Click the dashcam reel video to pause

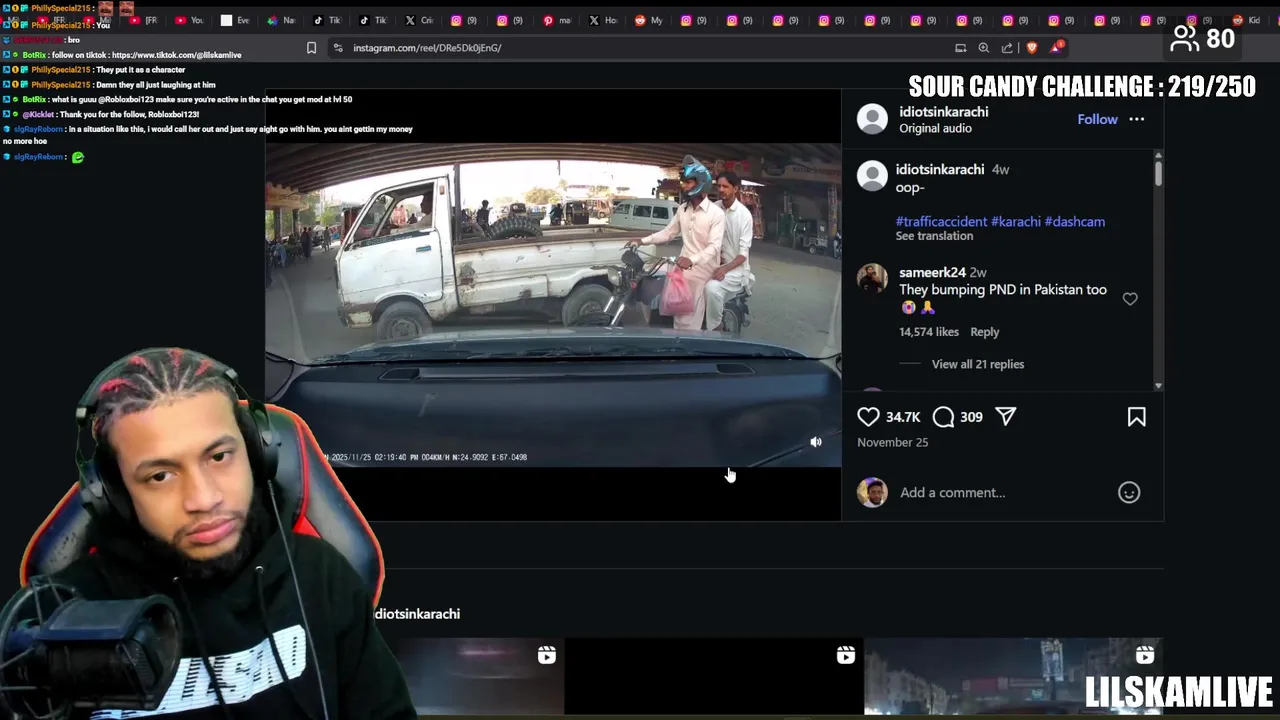(553, 305)
